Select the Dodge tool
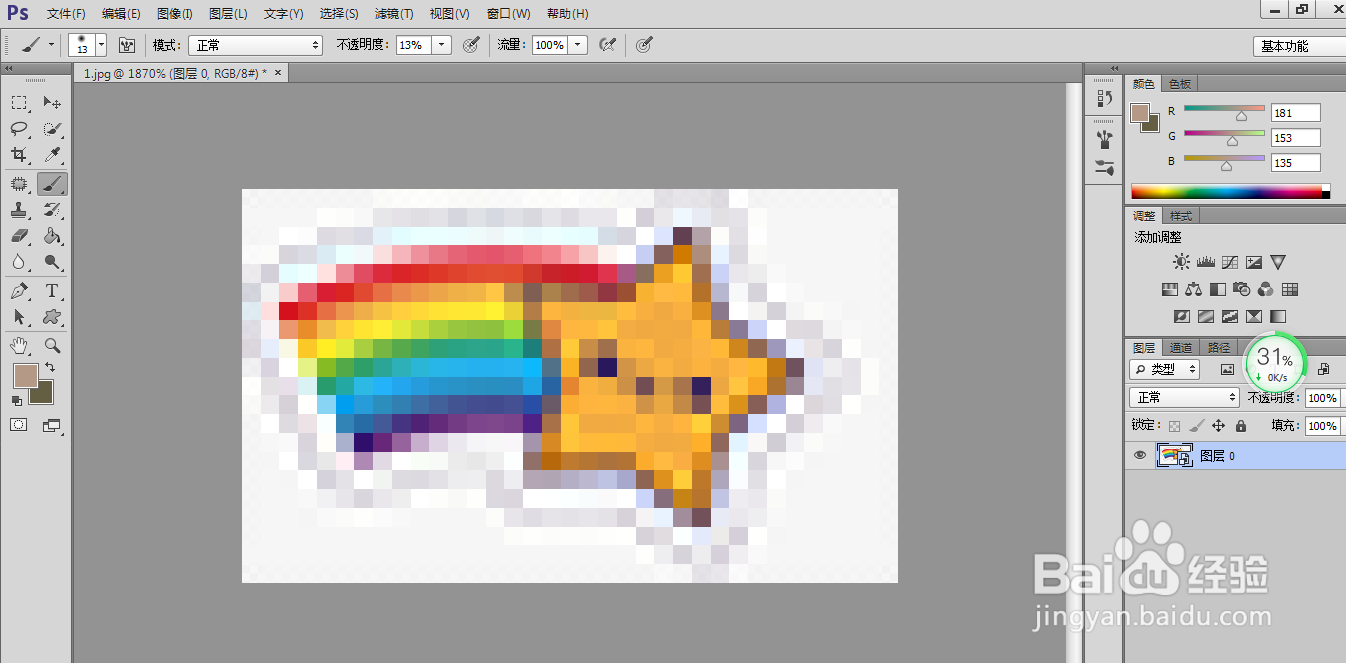The width and height of the screenshot is (1346, 663). (x=52, y=262)
